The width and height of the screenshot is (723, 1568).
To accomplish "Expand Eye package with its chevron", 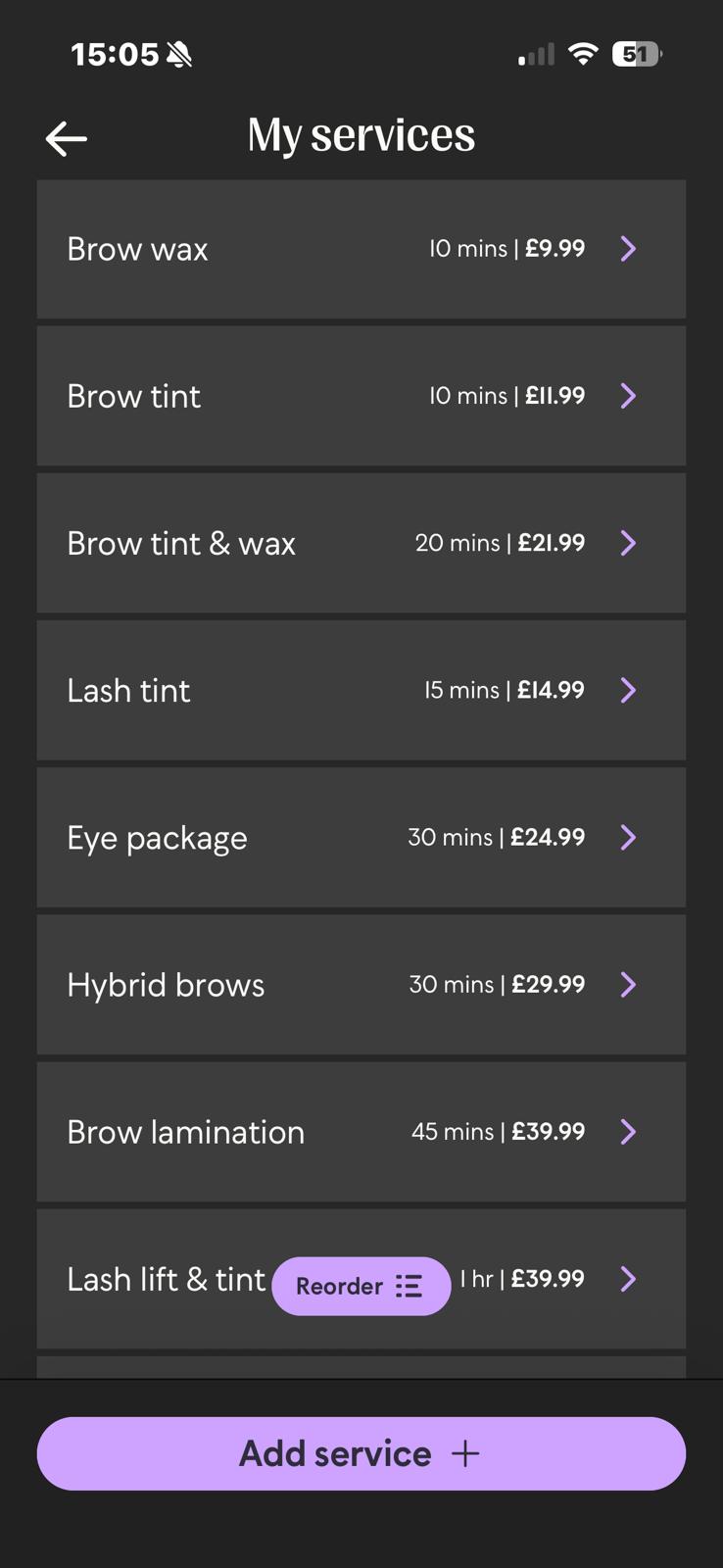I will [628, 837].
